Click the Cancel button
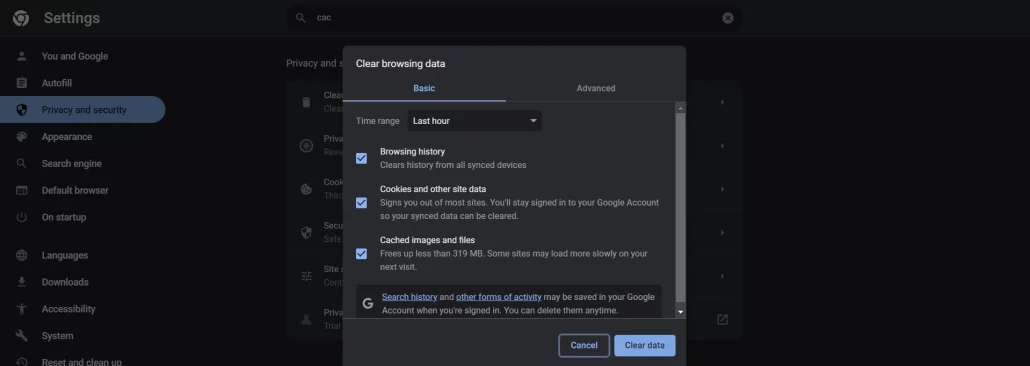The image size is (1030, 366). point(584,345)
